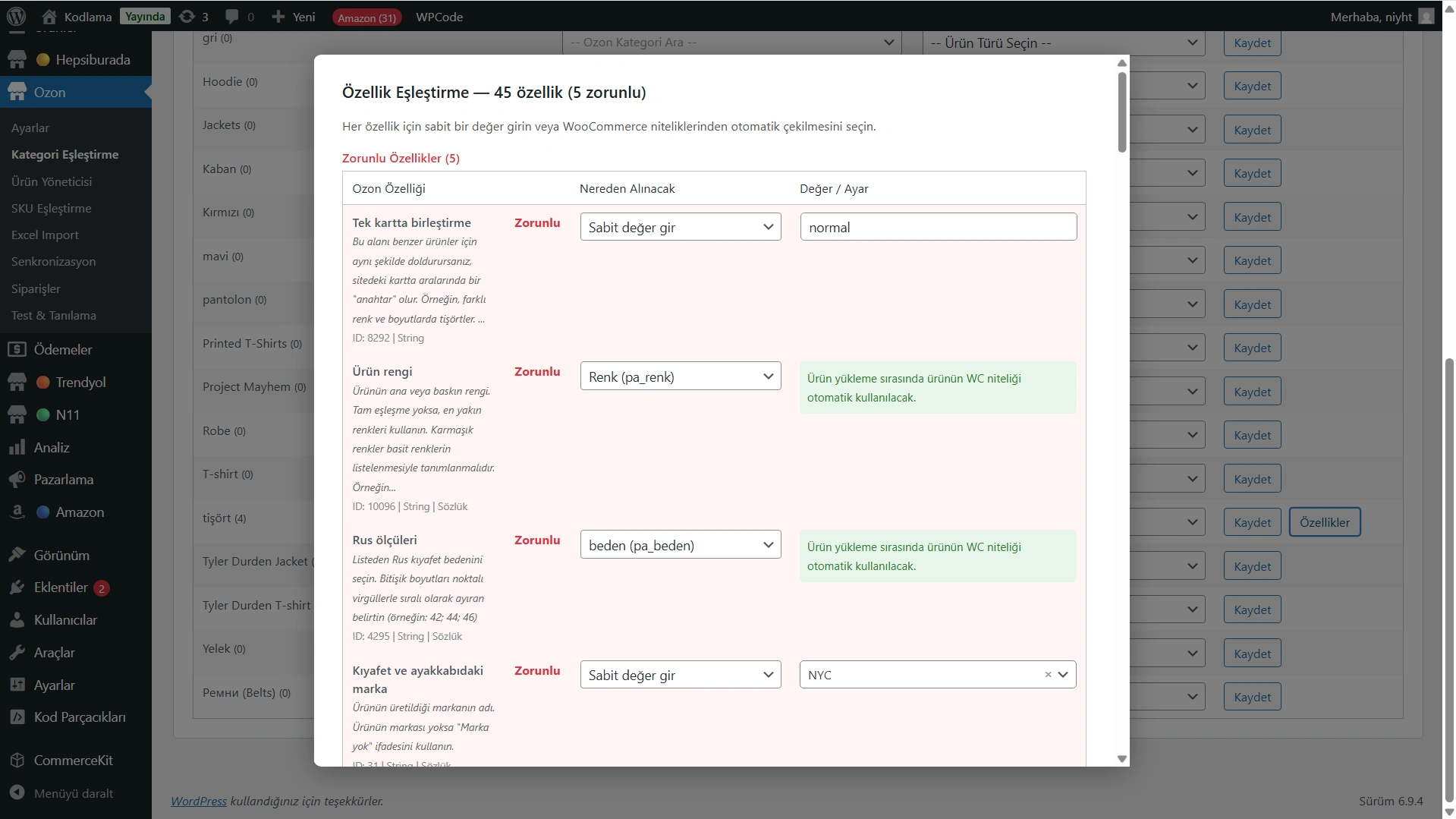This screenshot has width=1456, height=819.
Task: Click the Özellikler button for tişört
Action: pyautogui.click(x=1324, y=522)
